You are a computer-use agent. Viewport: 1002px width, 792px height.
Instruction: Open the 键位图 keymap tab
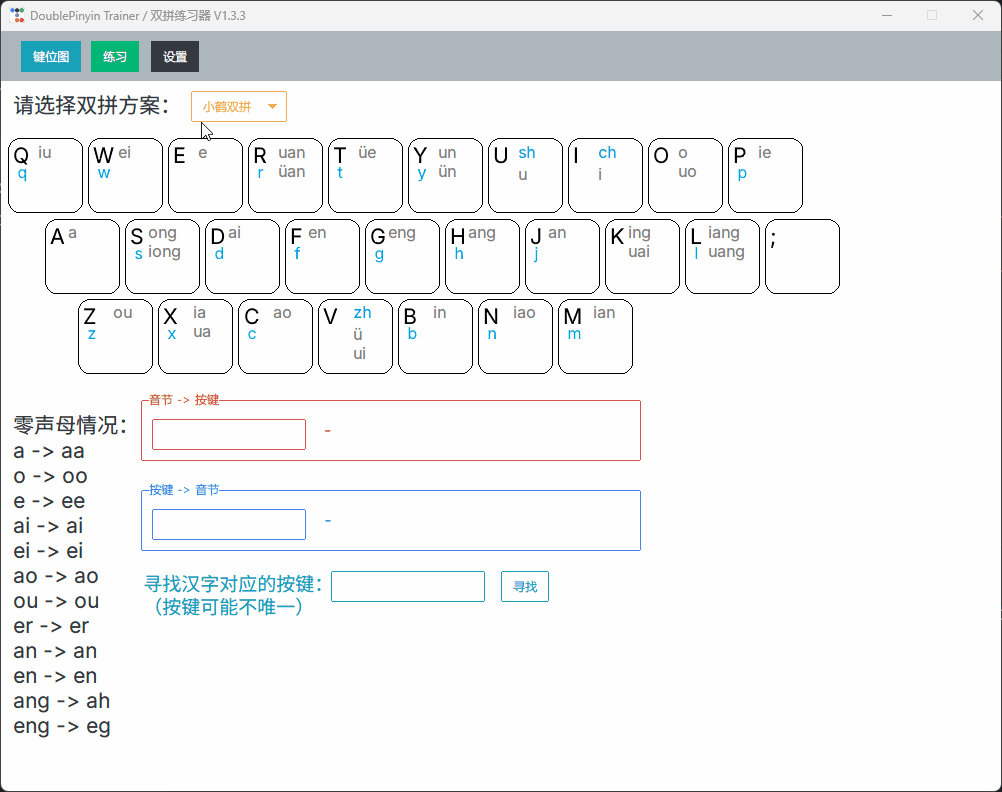(x=51, y=57)
